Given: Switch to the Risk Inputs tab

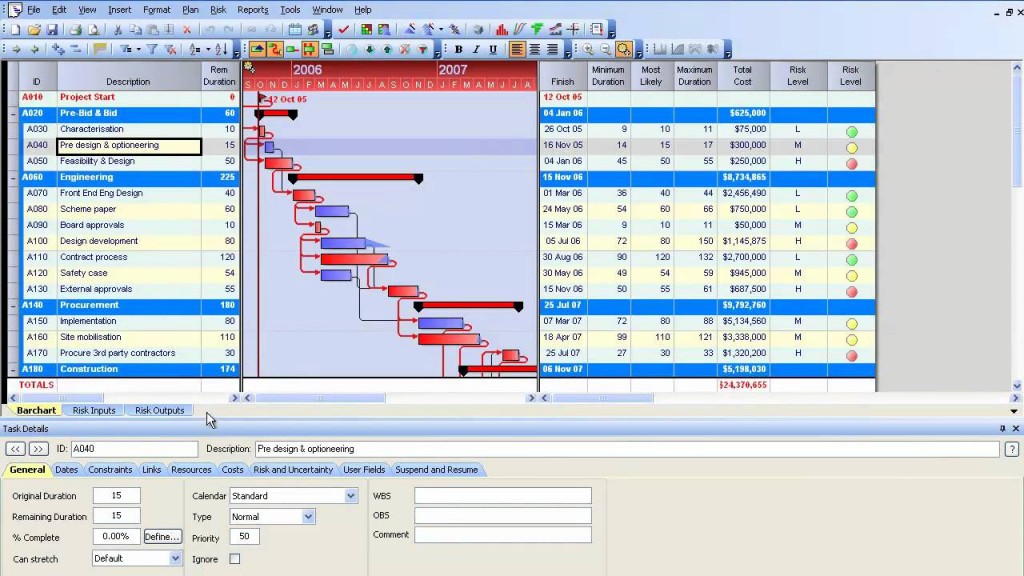Looking at the screenshot, I should (x=93, y=410).
